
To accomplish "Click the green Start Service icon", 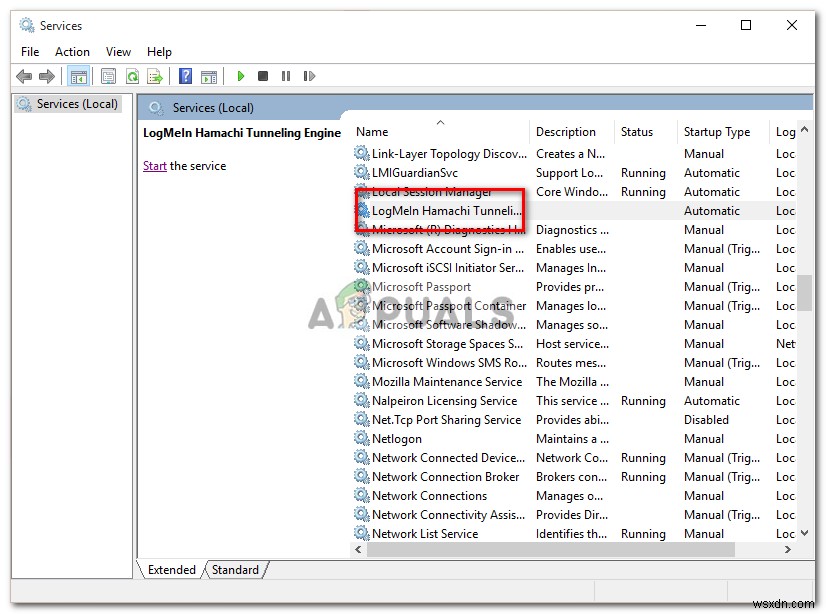I will [241, 76].
